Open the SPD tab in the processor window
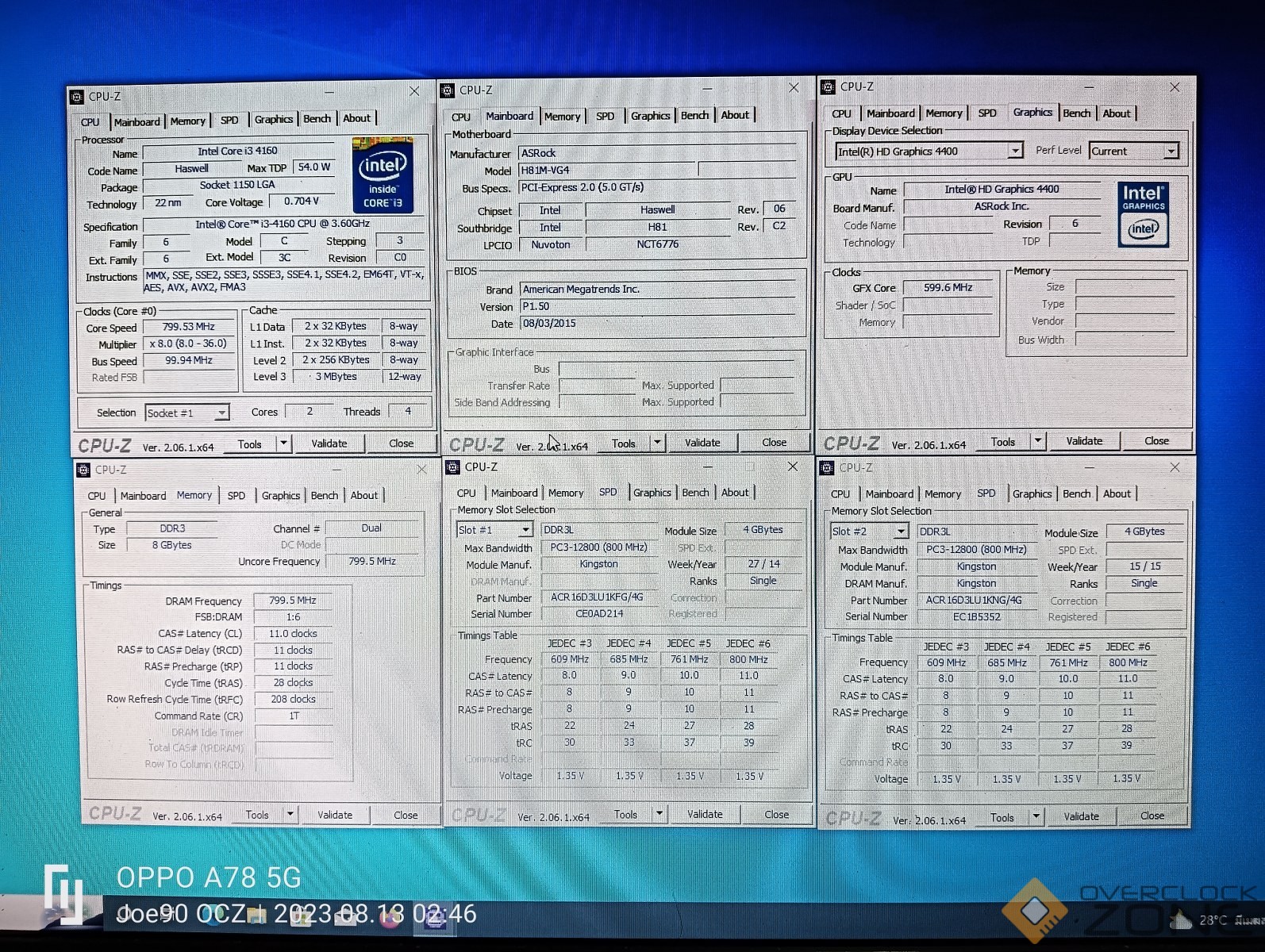 (229, 121)
